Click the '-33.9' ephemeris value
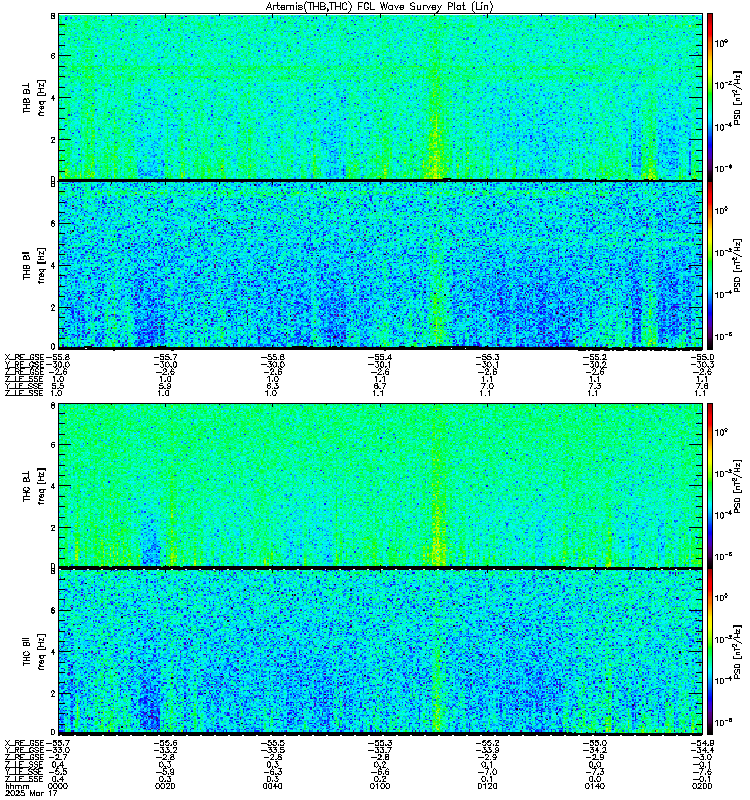The height and width of the screenshot is (800, 750). (x=487, y=750)
